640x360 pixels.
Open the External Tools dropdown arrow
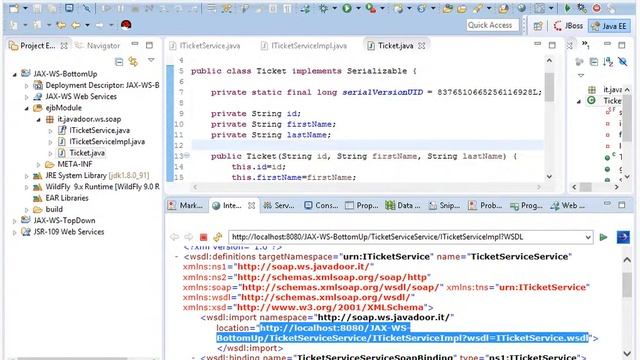(382, 8)
